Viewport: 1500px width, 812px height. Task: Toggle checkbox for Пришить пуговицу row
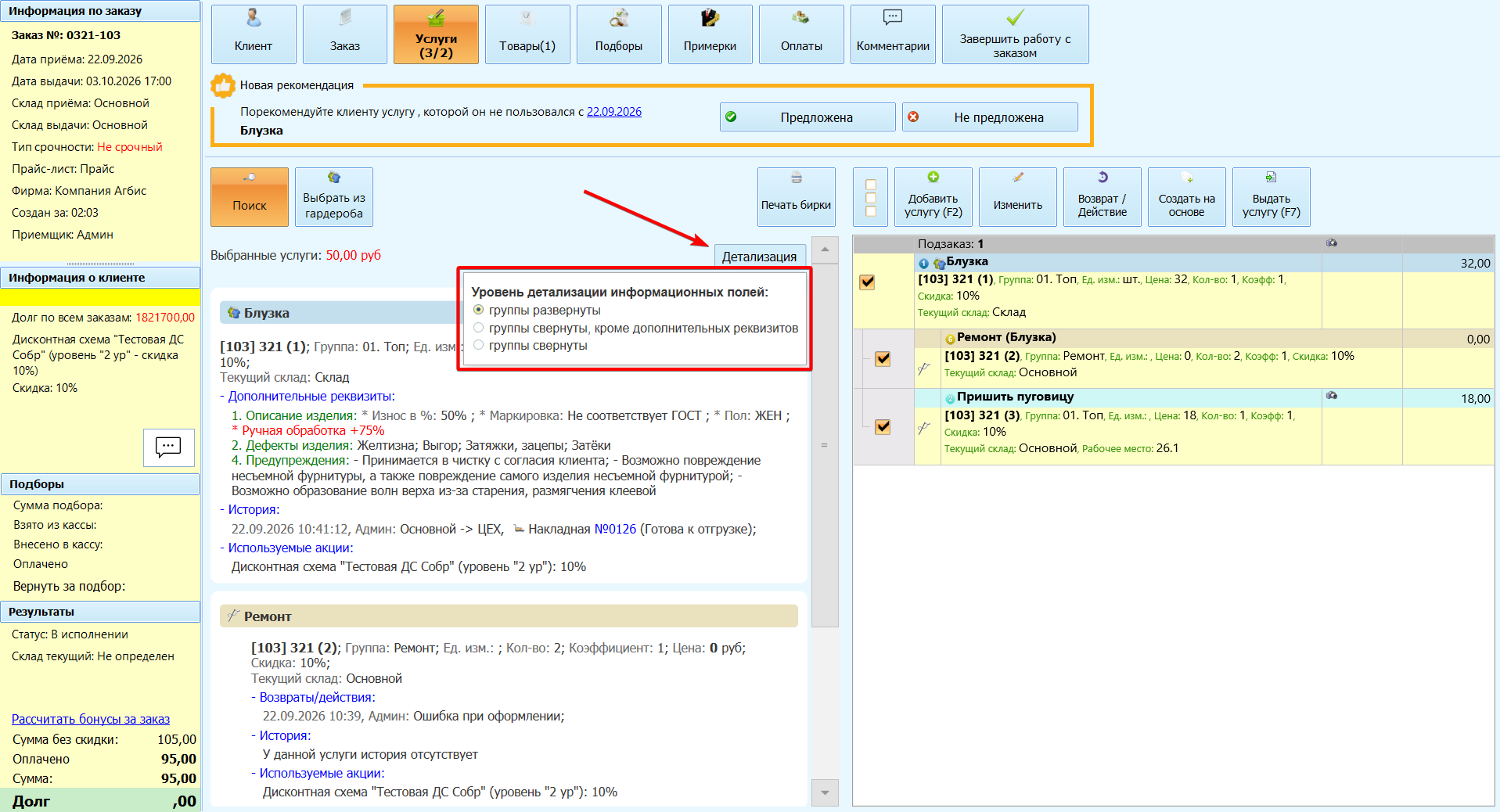coord(883,427)
